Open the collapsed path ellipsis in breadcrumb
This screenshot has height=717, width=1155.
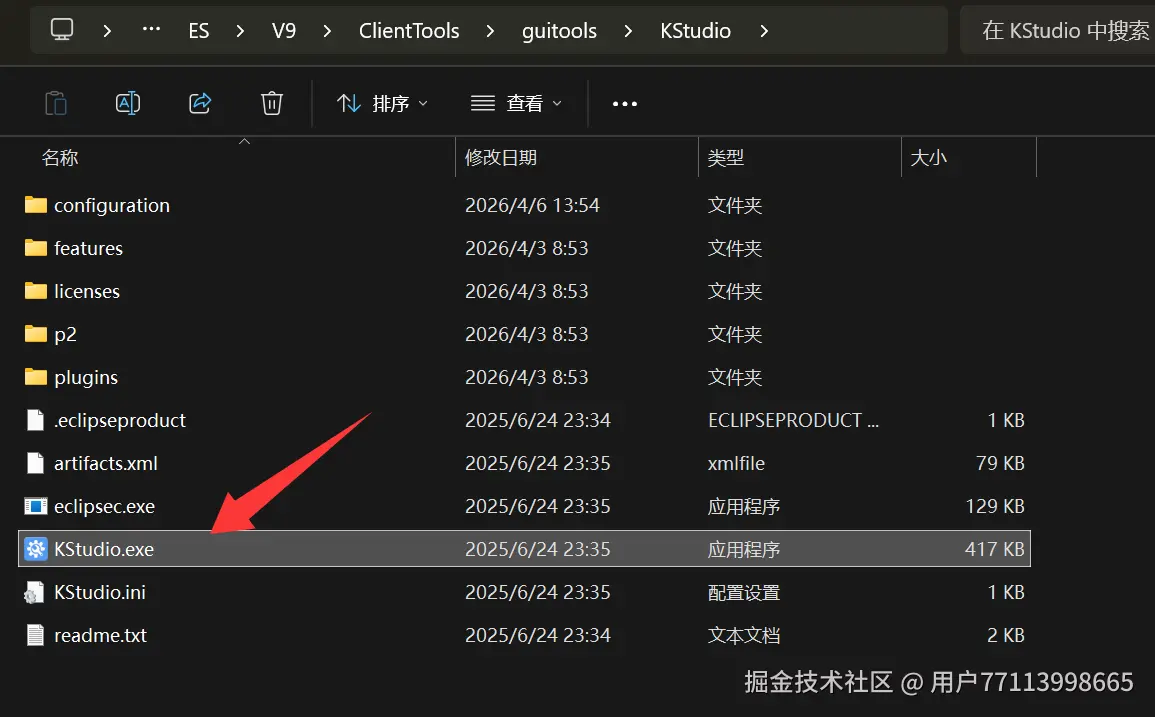pos(152,30)
